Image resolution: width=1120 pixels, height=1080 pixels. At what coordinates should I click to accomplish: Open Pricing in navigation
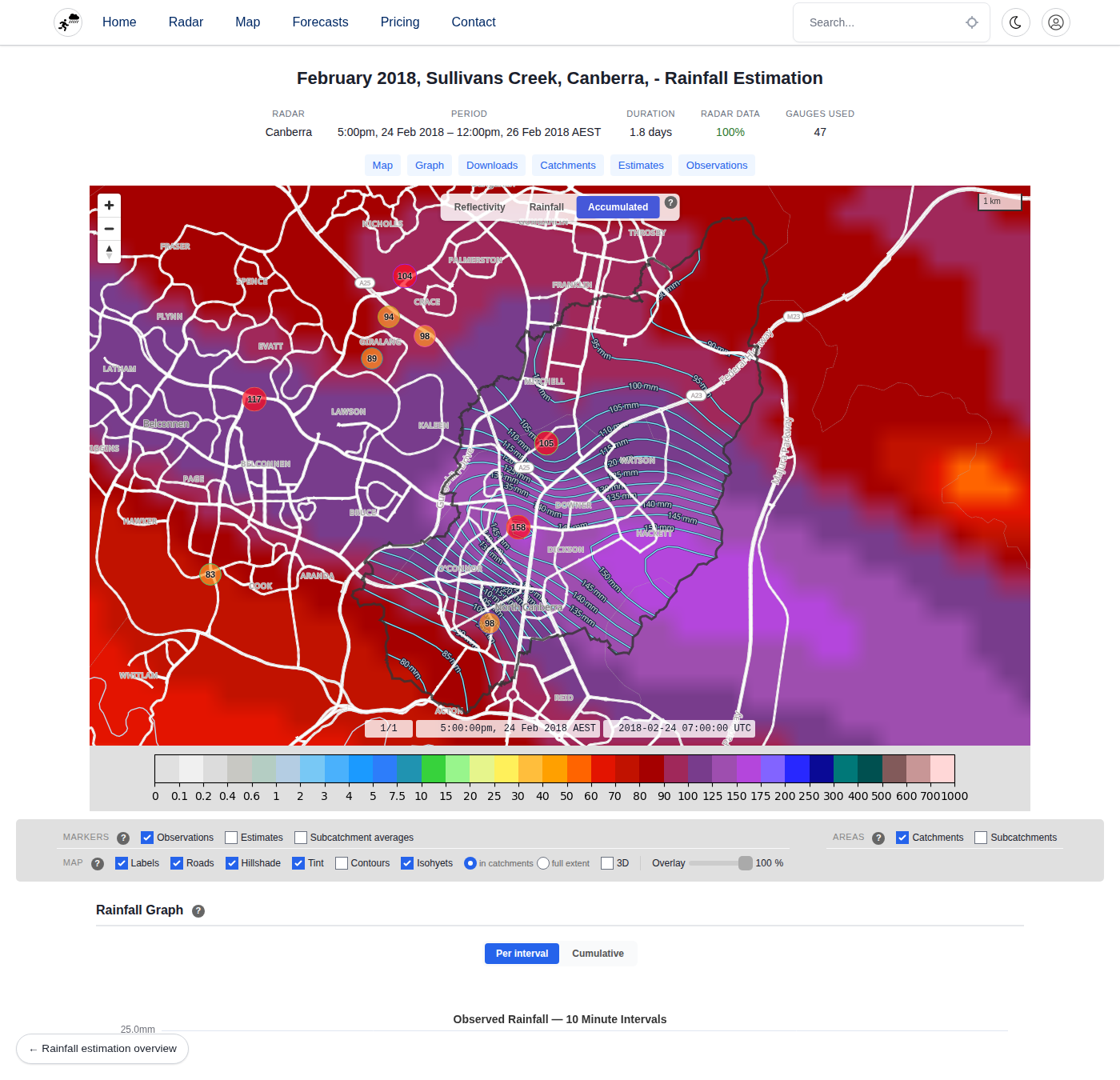[400, 22]
